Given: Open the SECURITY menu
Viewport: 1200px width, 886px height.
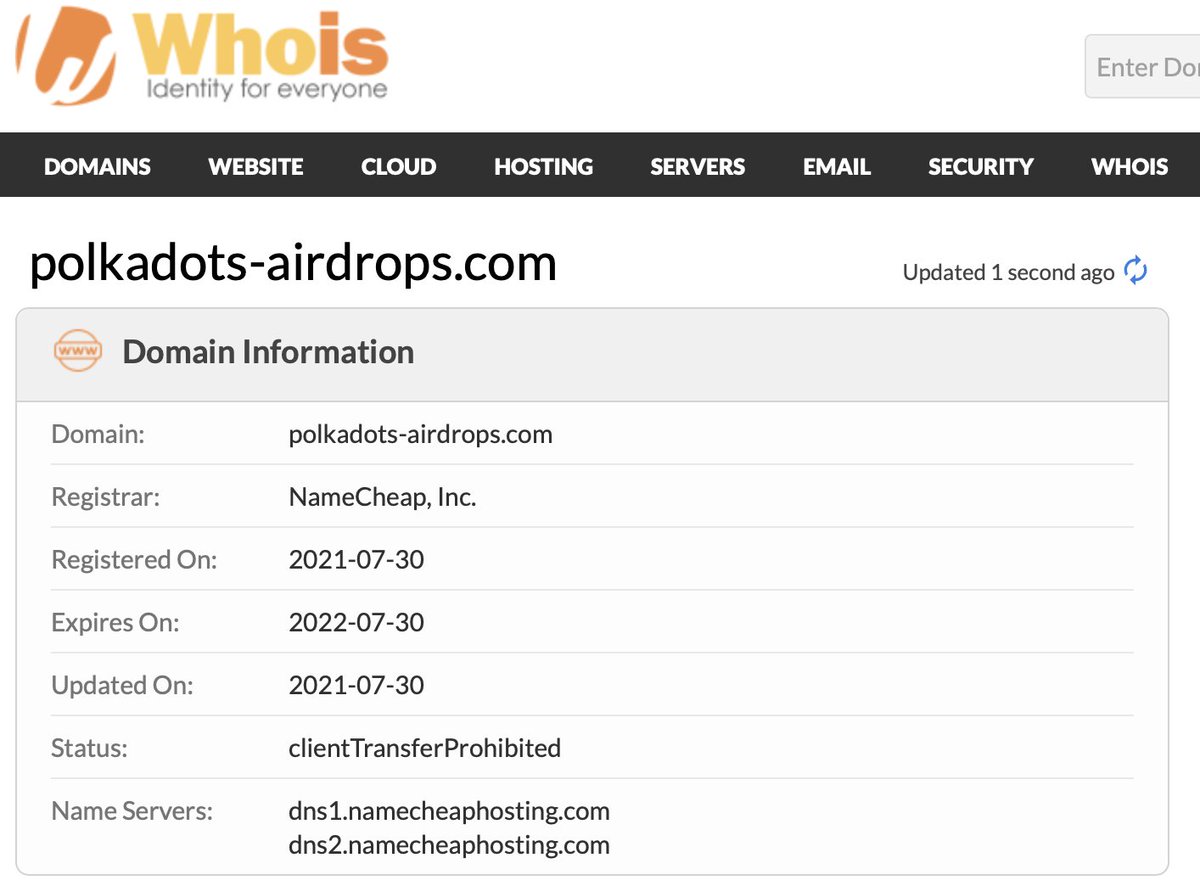Looking at the screenshot, I should (x=980, y=166).
